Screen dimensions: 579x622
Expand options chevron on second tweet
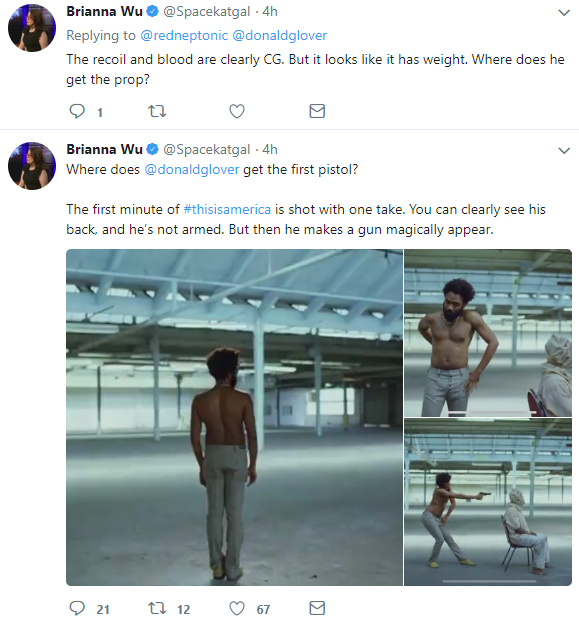564,151
